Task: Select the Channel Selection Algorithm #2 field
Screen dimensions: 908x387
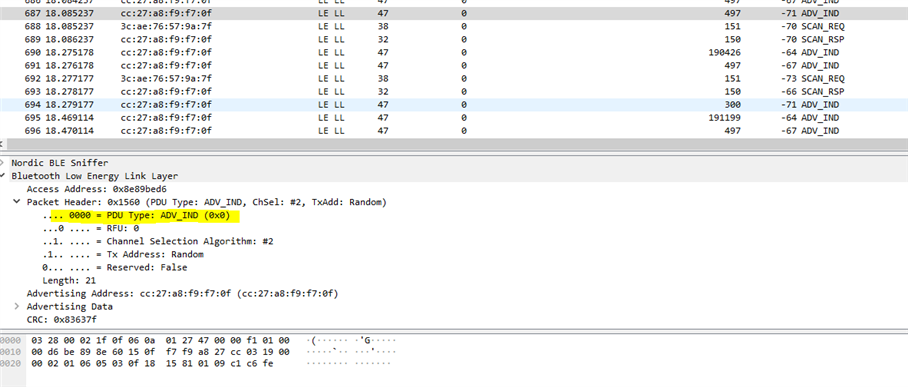Action: pyautogui.click(x=158, y=241)
